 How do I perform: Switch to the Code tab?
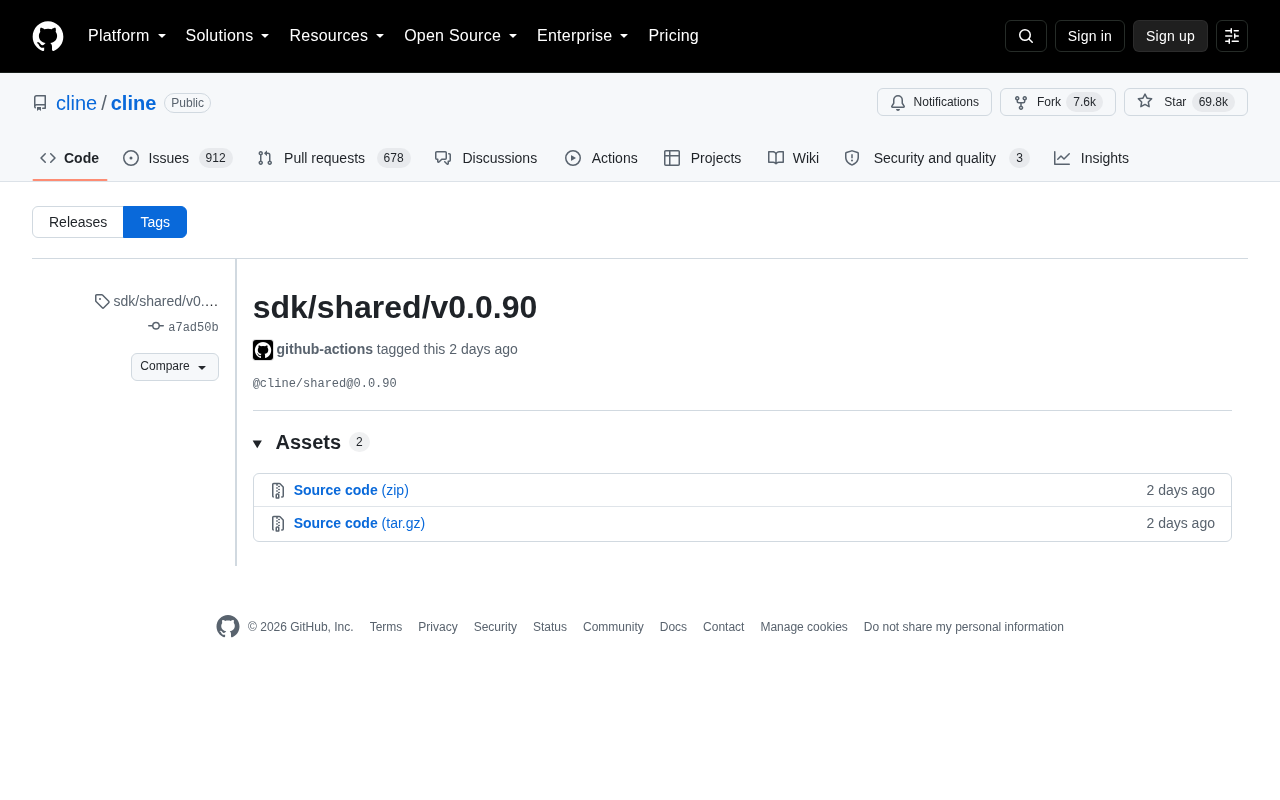[x=70, y=158]
